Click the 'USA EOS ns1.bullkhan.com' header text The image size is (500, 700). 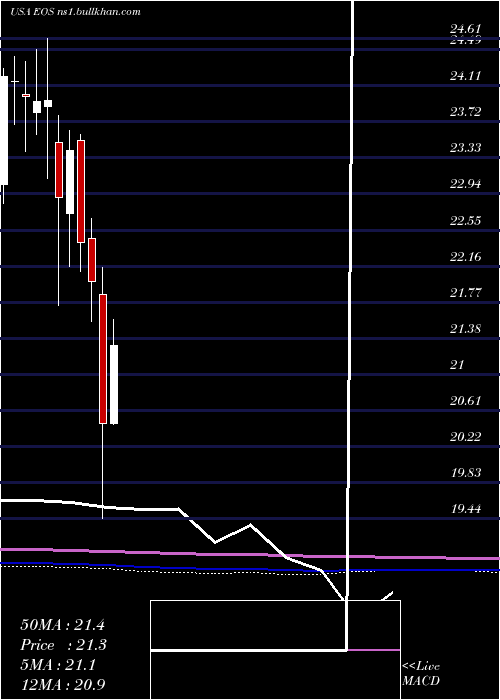(75, 12)
